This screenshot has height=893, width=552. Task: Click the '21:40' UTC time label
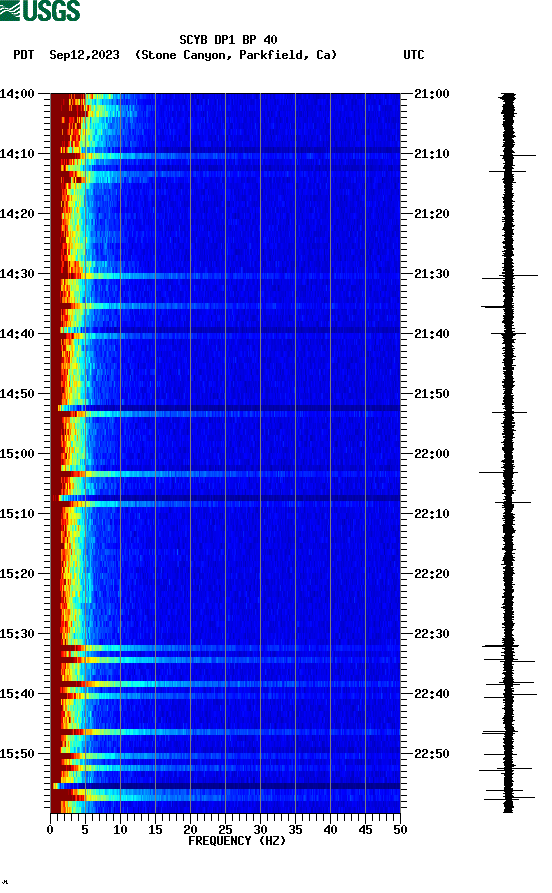pyautogui.click(x=432, y=334)
